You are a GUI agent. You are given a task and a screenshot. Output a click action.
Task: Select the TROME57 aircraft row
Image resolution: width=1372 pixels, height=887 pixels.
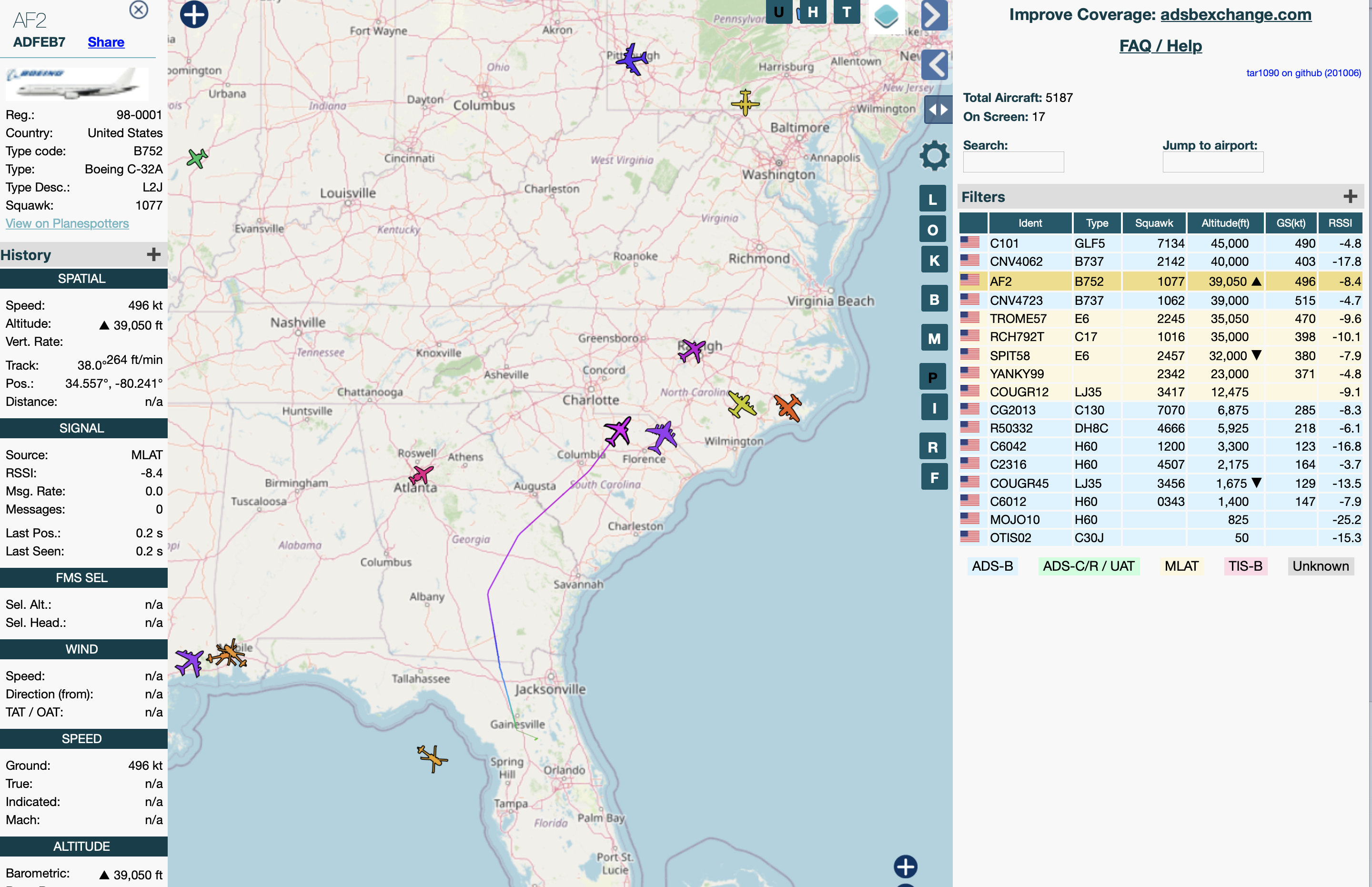(1160, 319)
